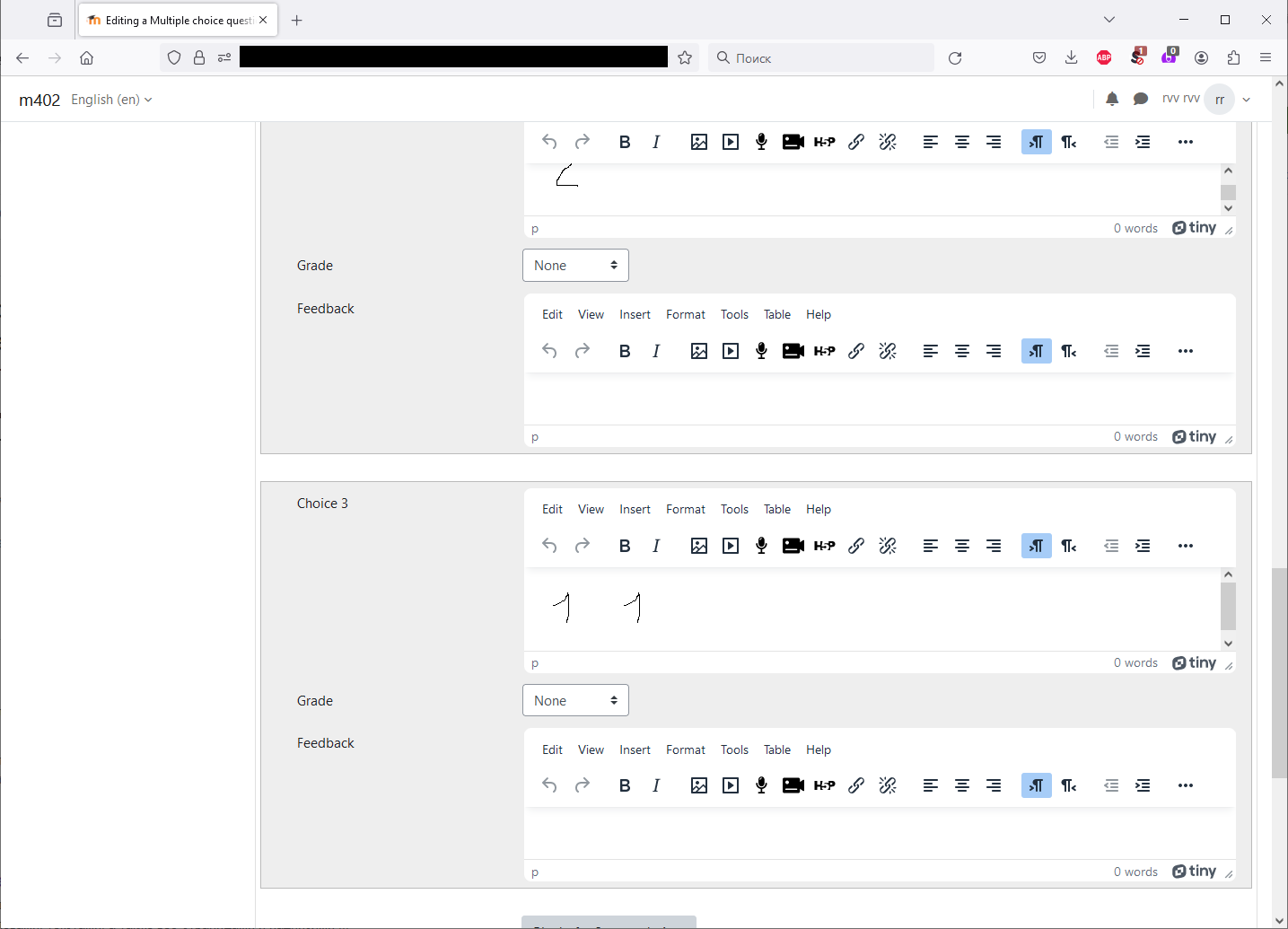Insert image in Choice 3 Feedback editor
This screenshot has width=1288, height=929.
pos(699,785)
